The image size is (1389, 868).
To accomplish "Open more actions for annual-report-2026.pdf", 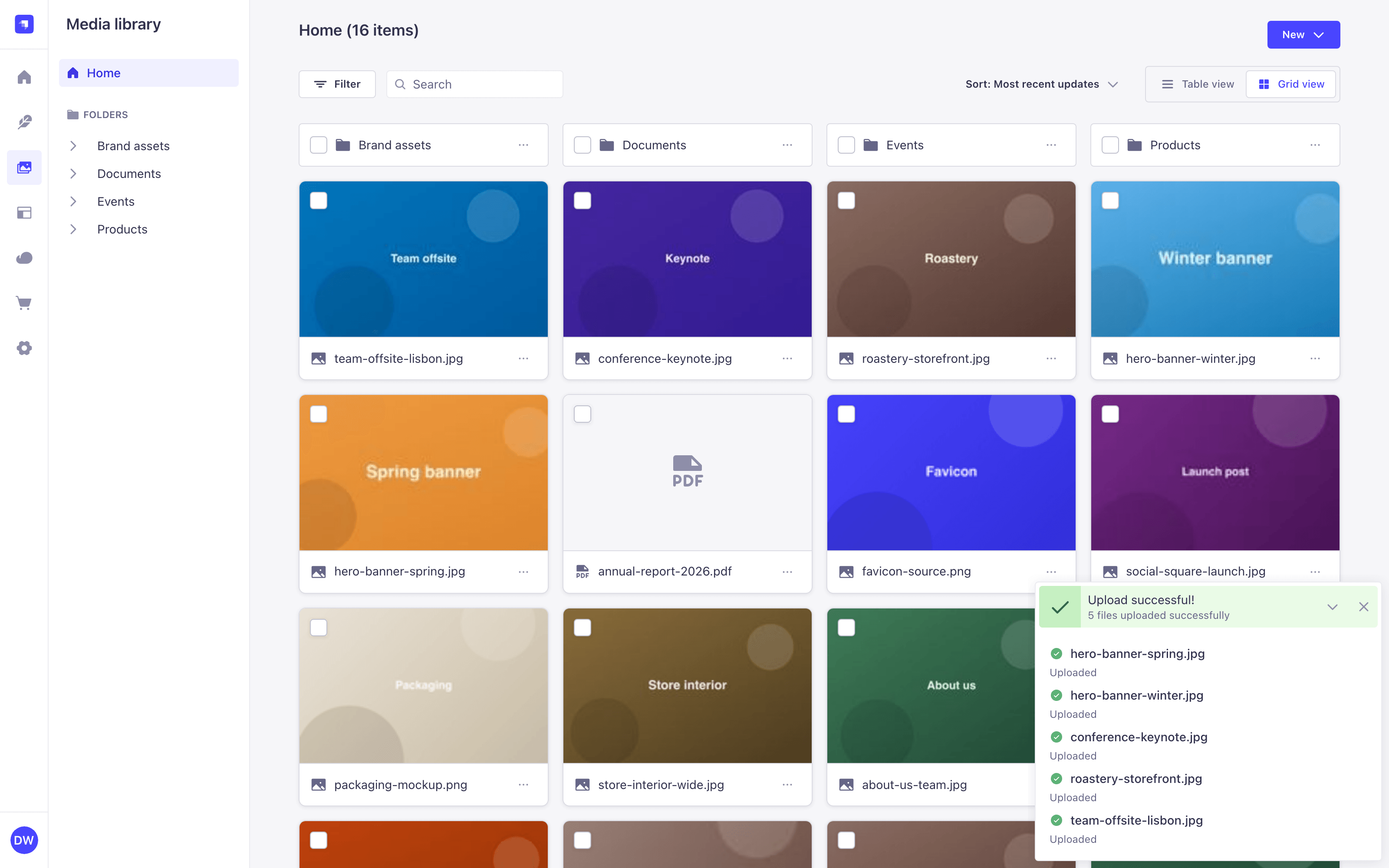I will point(787,572).
